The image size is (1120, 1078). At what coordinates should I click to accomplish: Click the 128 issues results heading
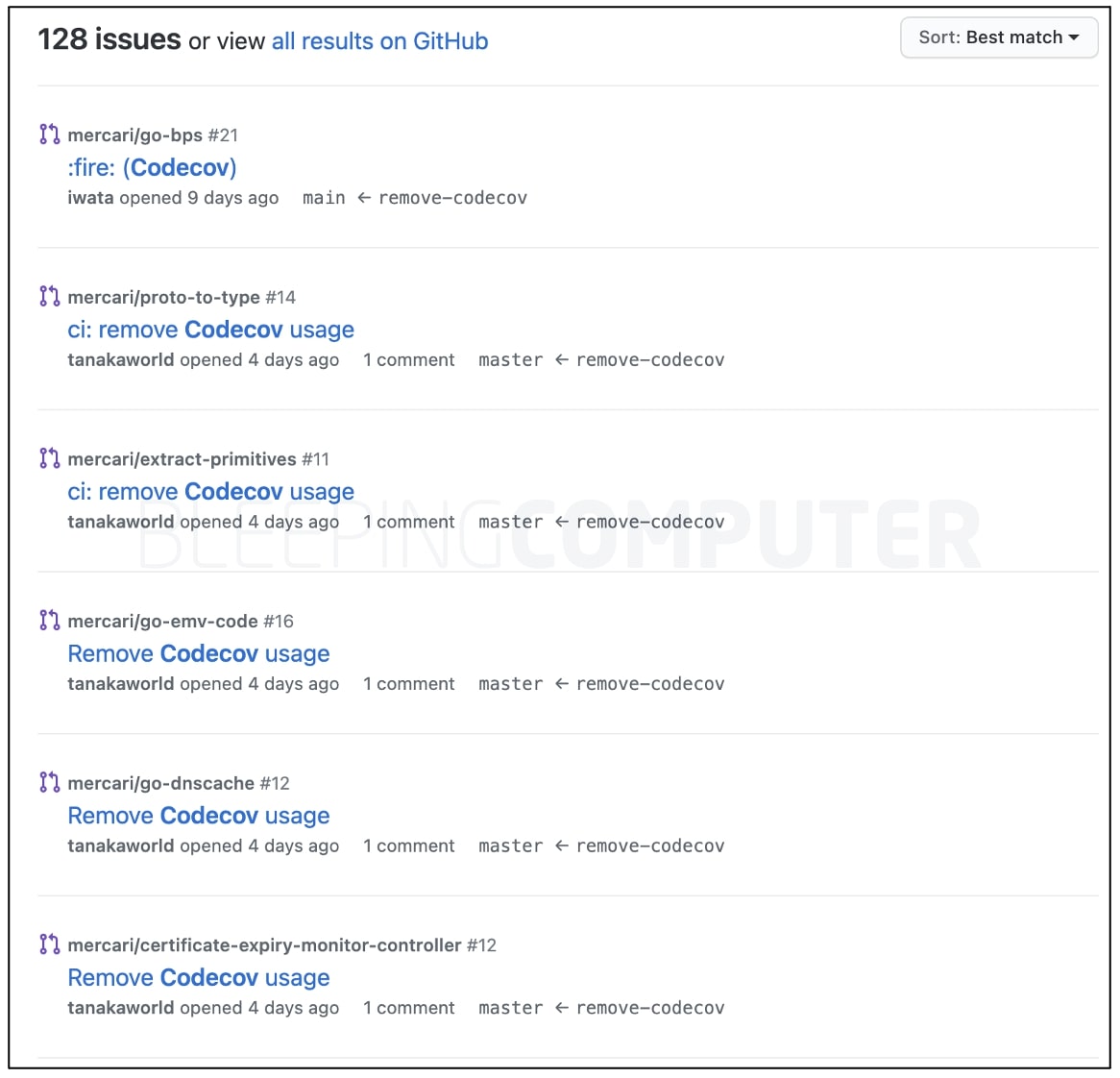coord(109,38)
